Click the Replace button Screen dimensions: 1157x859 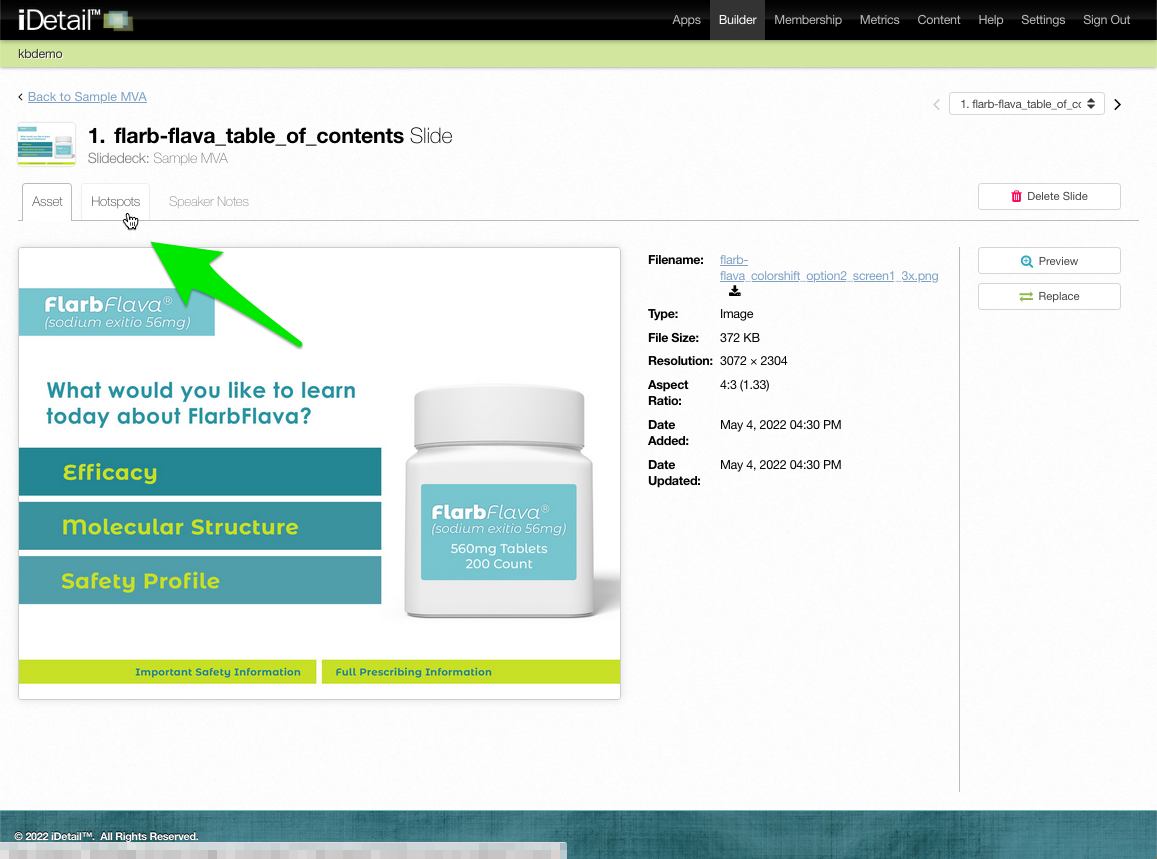[x=1049, y=296]
